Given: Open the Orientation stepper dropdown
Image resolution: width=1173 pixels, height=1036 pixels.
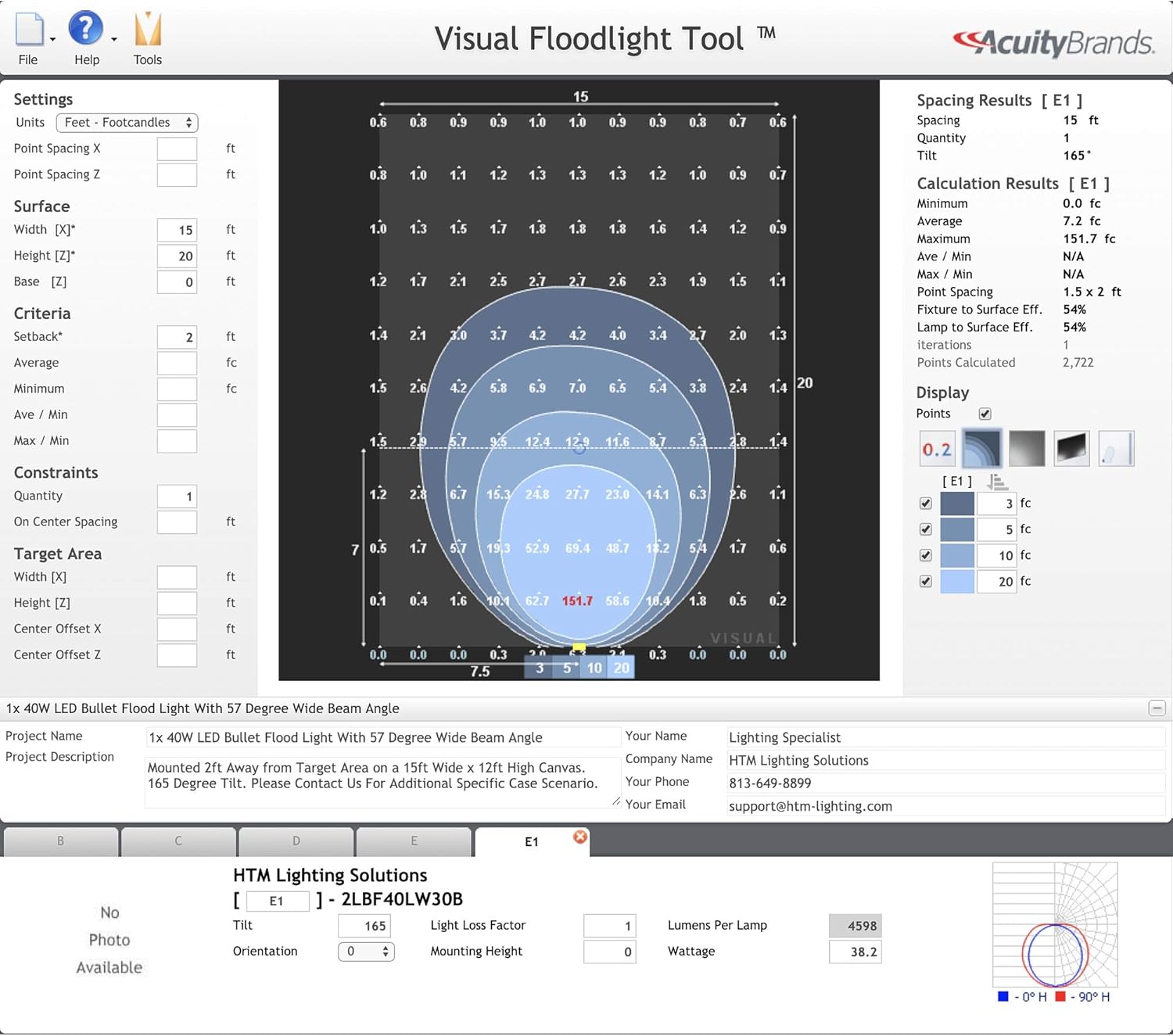Looking at the screenshot, I should click(366, 952).
